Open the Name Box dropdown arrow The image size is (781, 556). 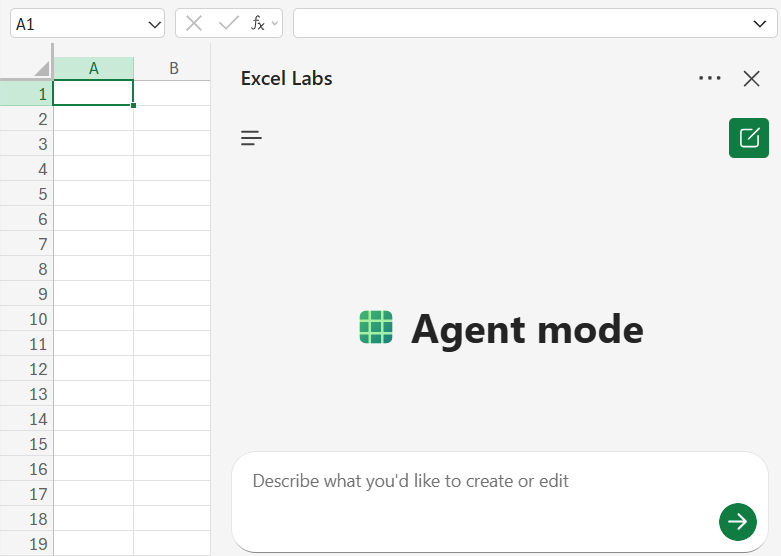[154, 24]
